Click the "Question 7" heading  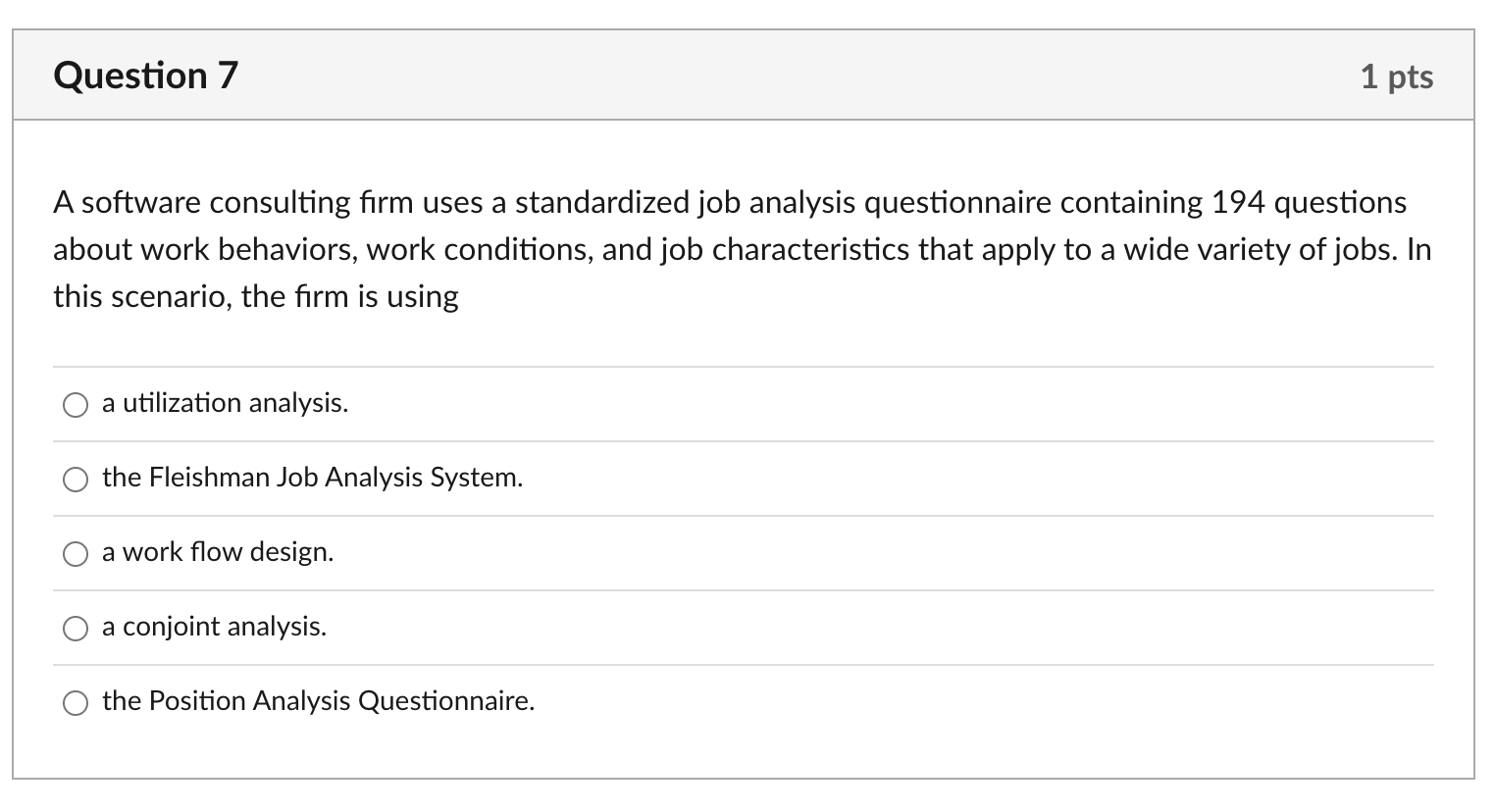[146, 76]
